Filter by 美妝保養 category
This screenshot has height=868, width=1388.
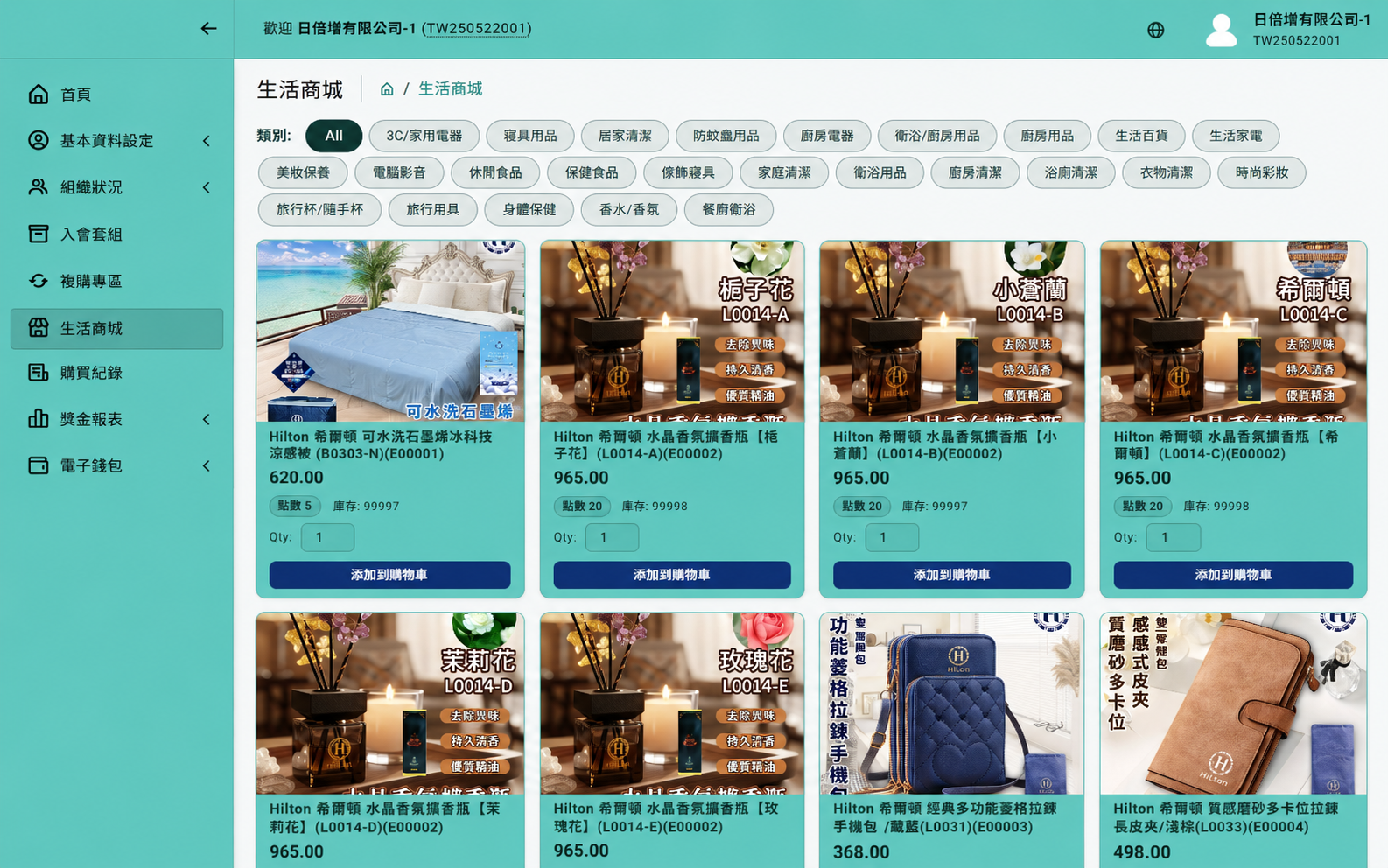[x=303, y=172]
